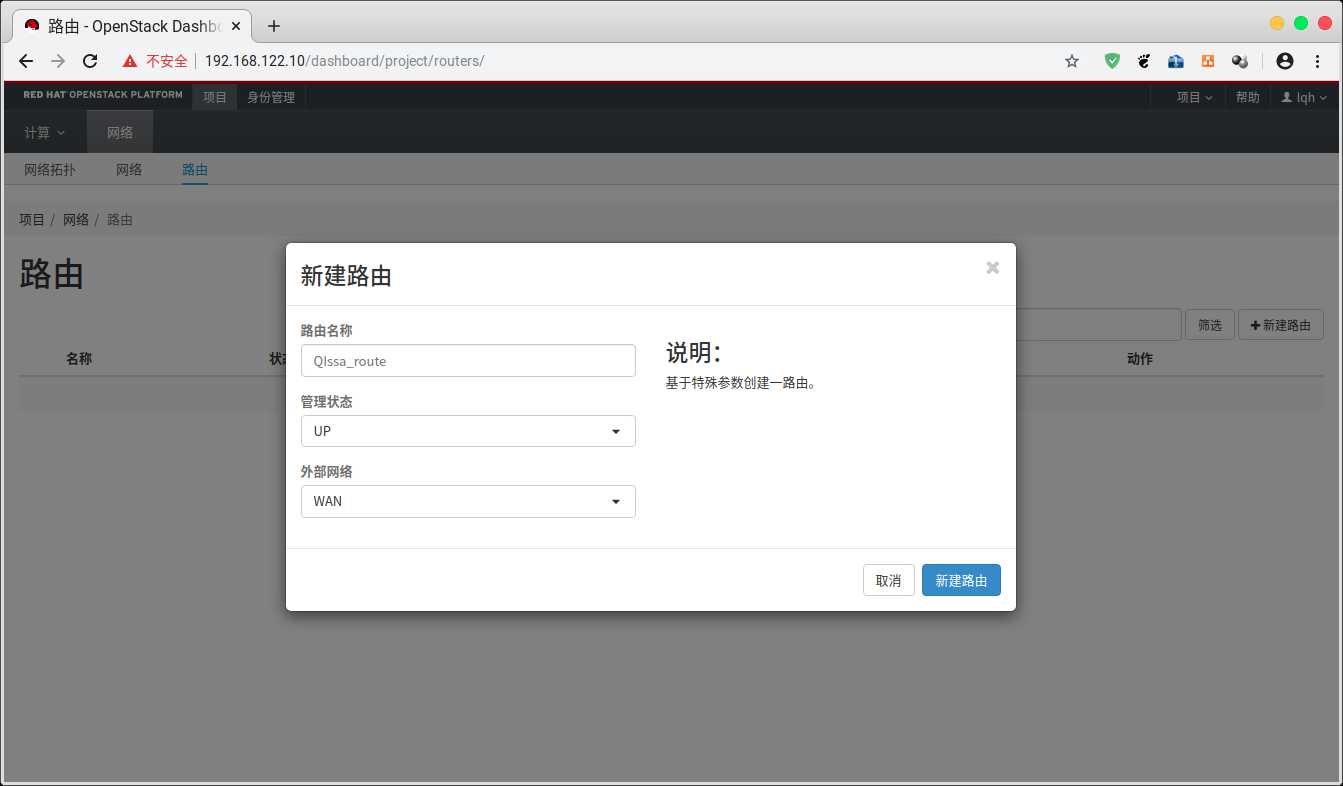Click the filter text field beside 筛选
Image resolution: width=1343 pixels, height=786 pixels.
tap(1098, 325)
